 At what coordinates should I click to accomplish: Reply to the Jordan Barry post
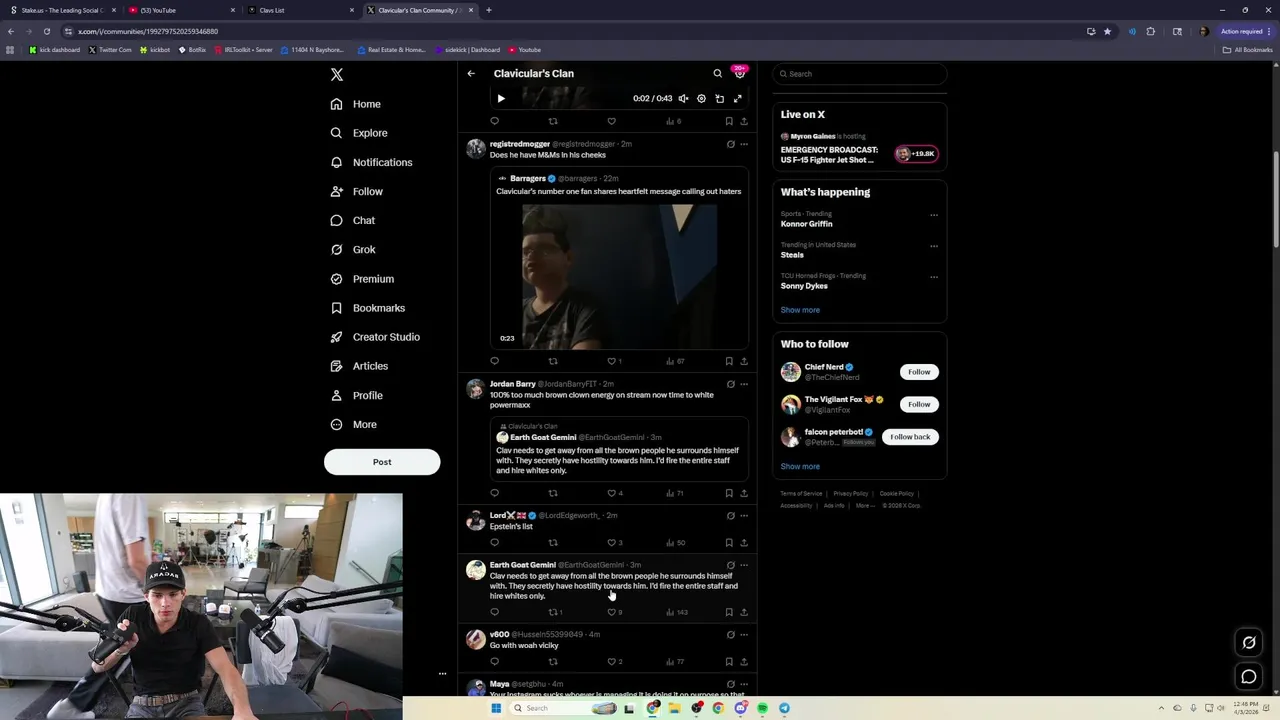click(494, 493)
